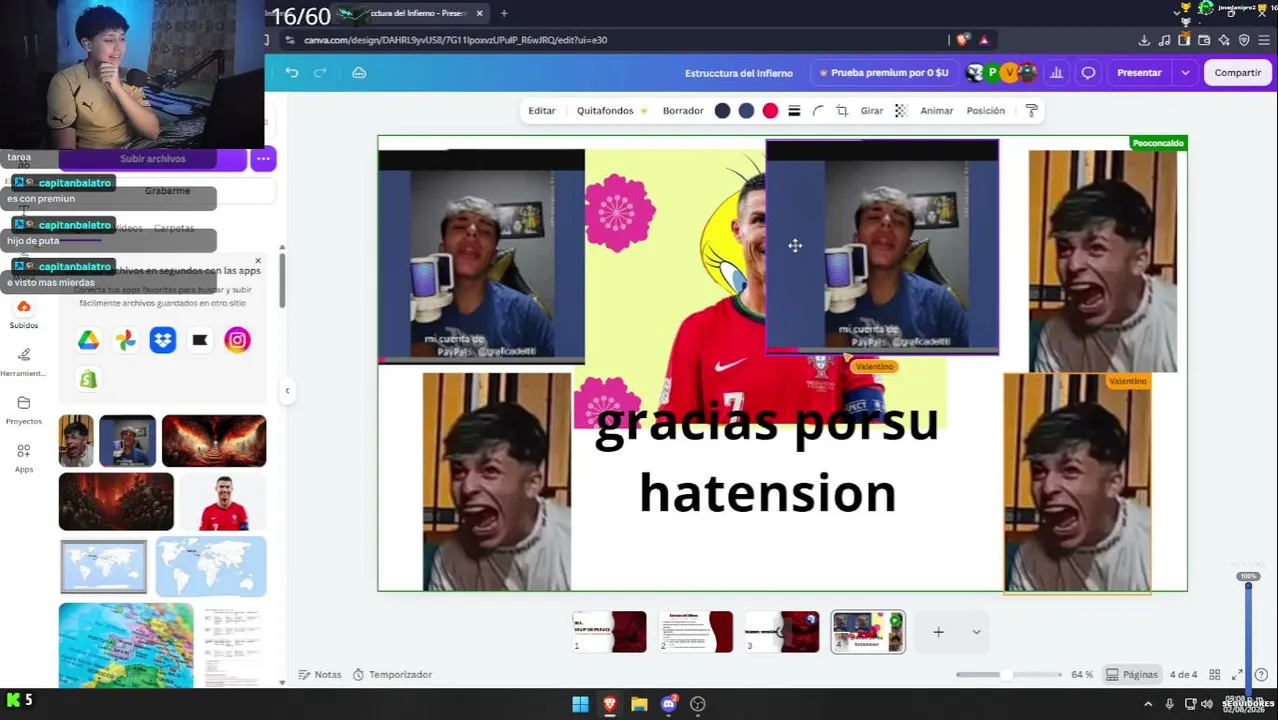This screenshot has height=720, width=1278.
Task: Open Discord from taskbar
Action: tap(669, 704)
